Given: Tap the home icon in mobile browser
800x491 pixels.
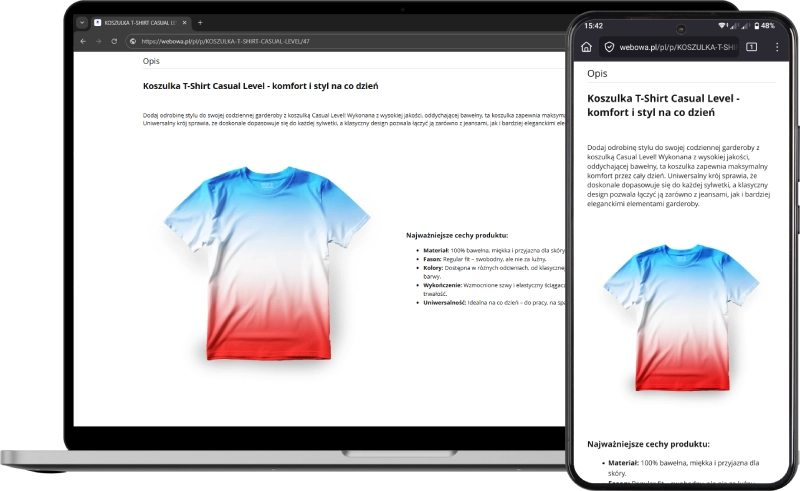Looking at the screenshot, I should point(586,47).
